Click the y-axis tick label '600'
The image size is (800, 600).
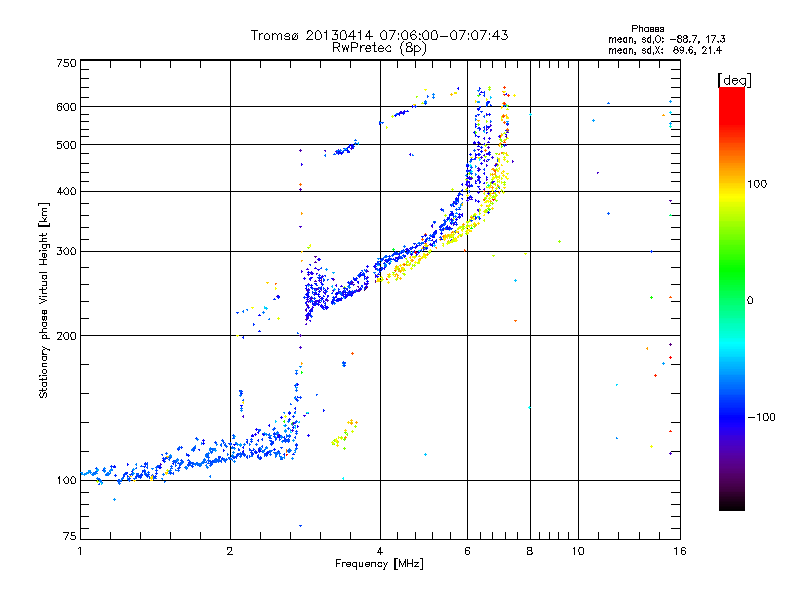point(66,107)
